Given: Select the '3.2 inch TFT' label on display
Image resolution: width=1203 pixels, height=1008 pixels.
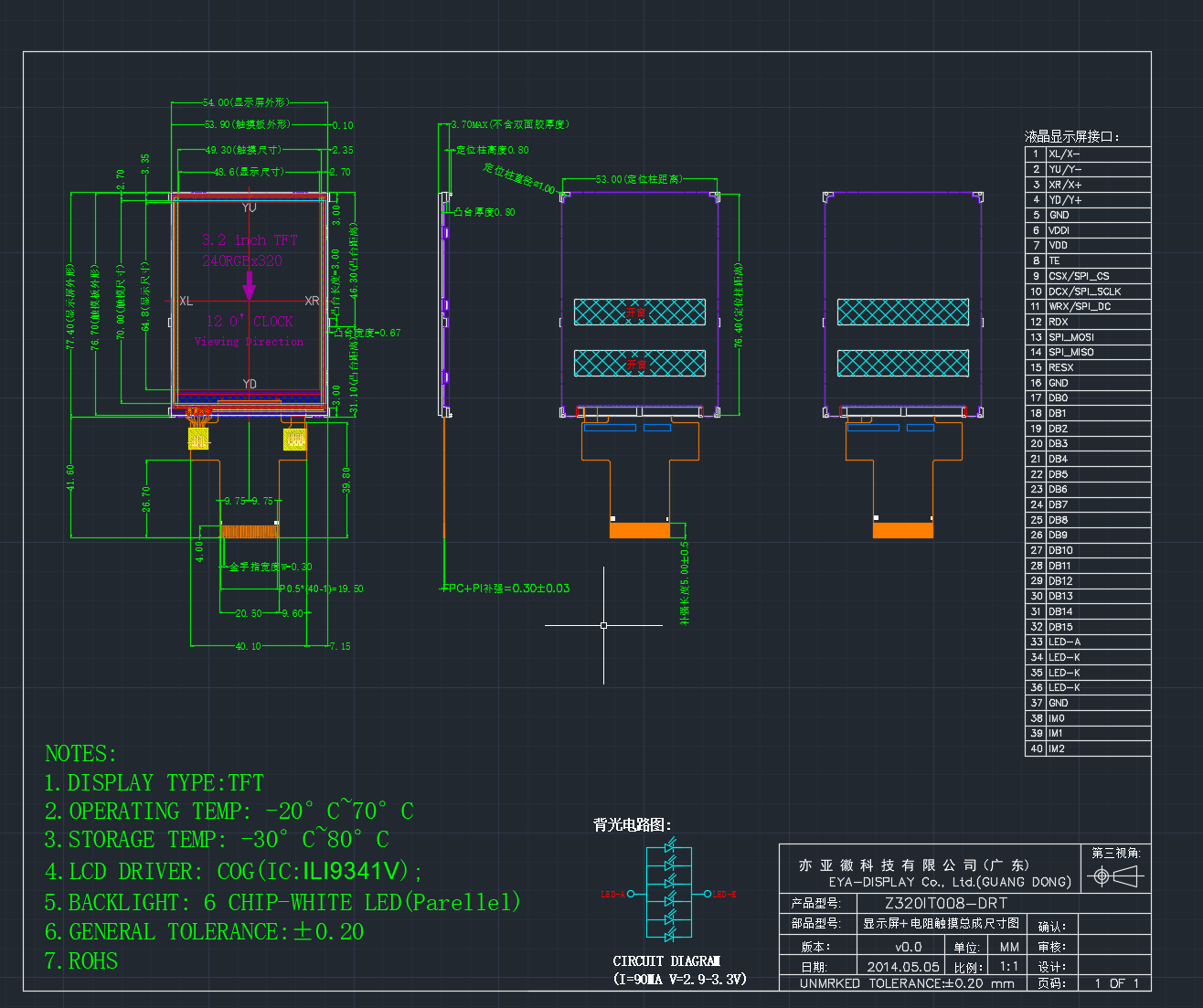Looking at the screenshot, I should click(250, 240).
